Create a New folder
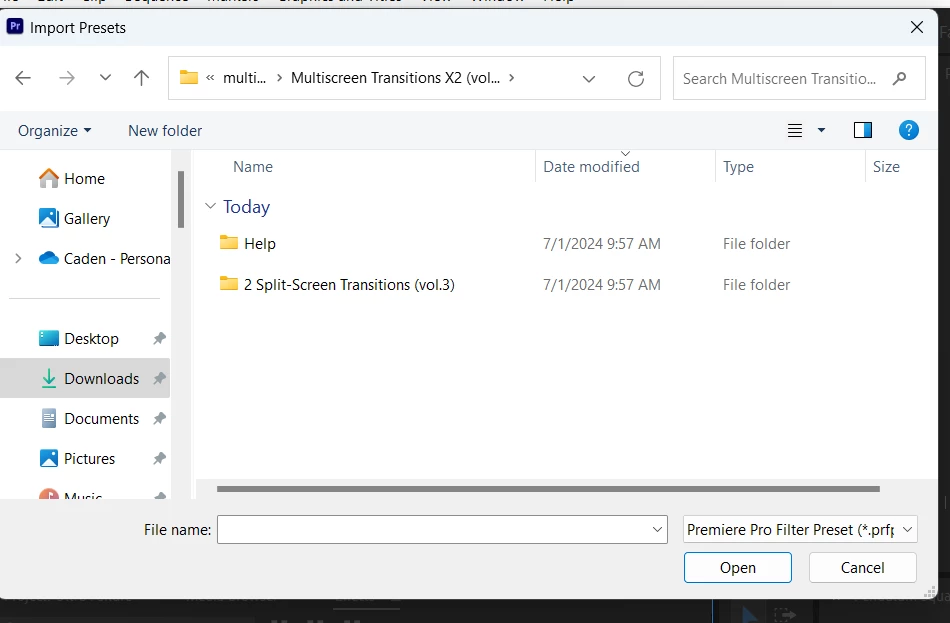The width and height of the screenshot is (950, 623). 165,130
